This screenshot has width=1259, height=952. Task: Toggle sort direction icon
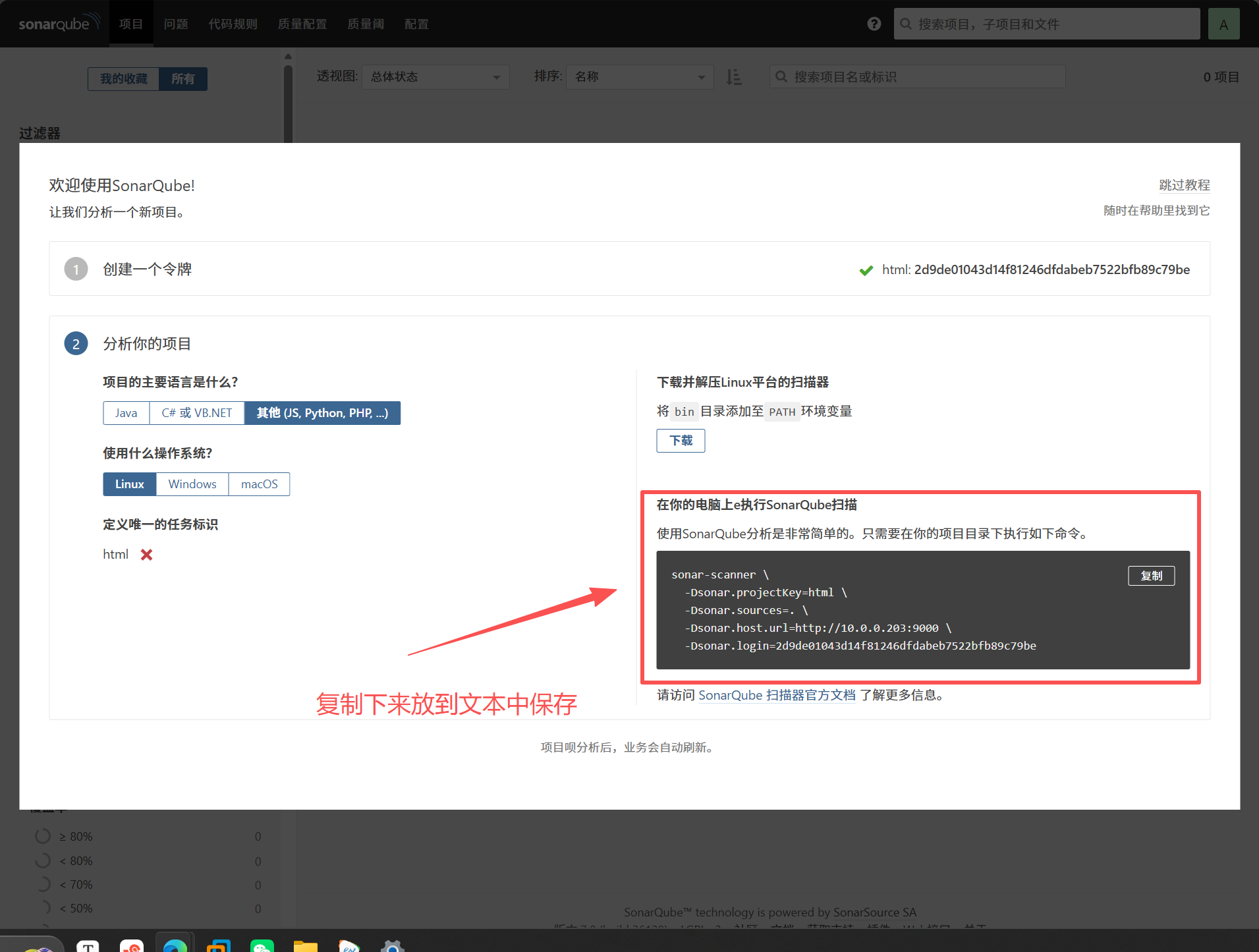click(x=734, y=77)
